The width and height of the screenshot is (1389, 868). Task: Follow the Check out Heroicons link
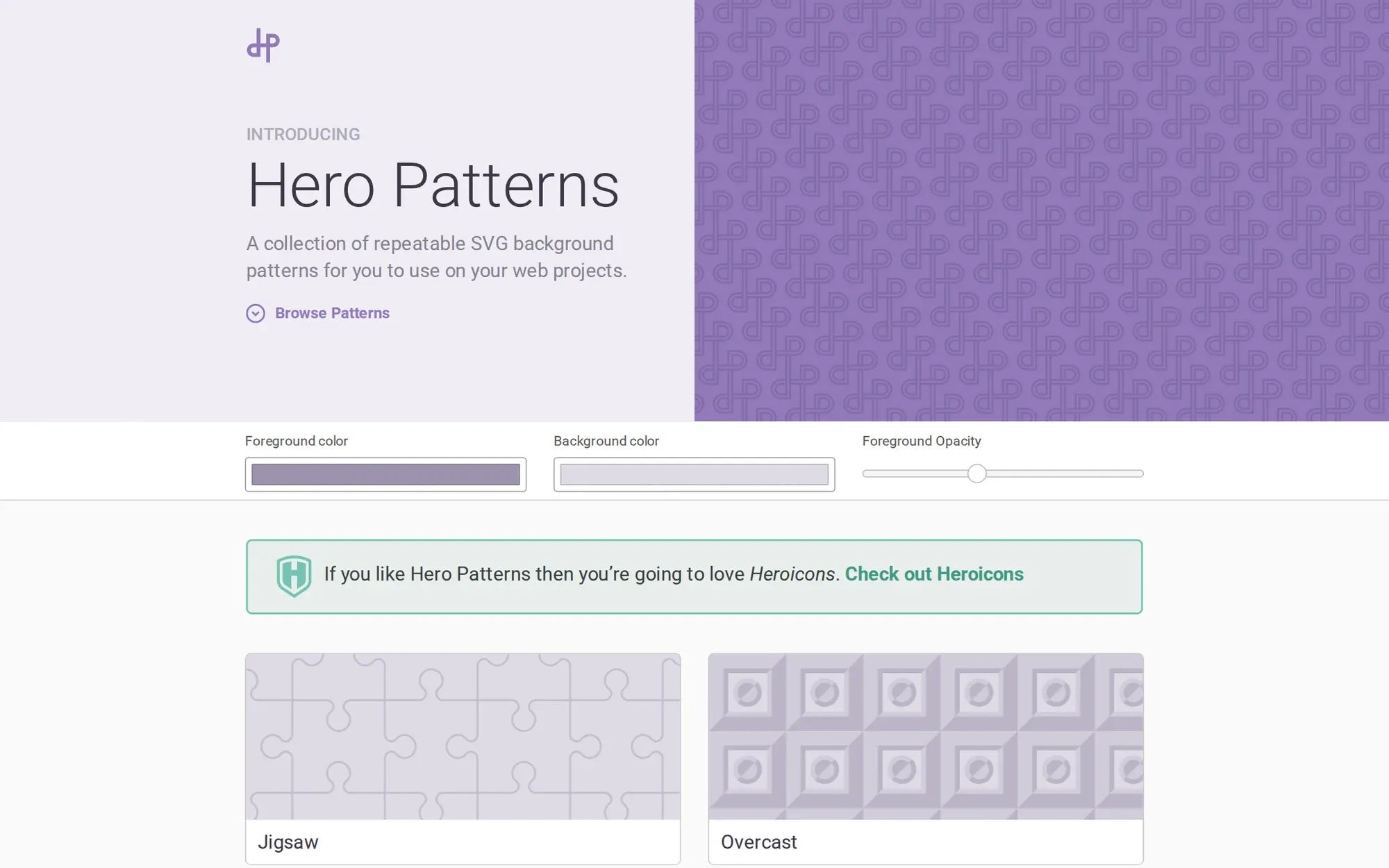934,574
